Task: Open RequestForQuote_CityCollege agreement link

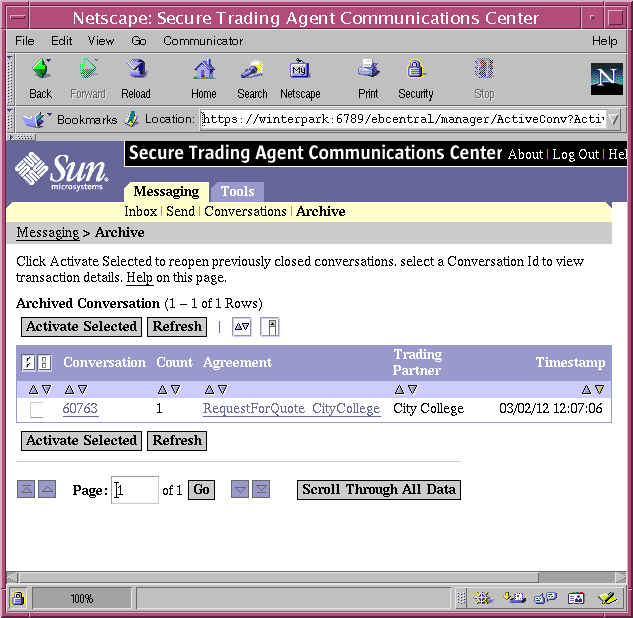Action: coord(291,409)
